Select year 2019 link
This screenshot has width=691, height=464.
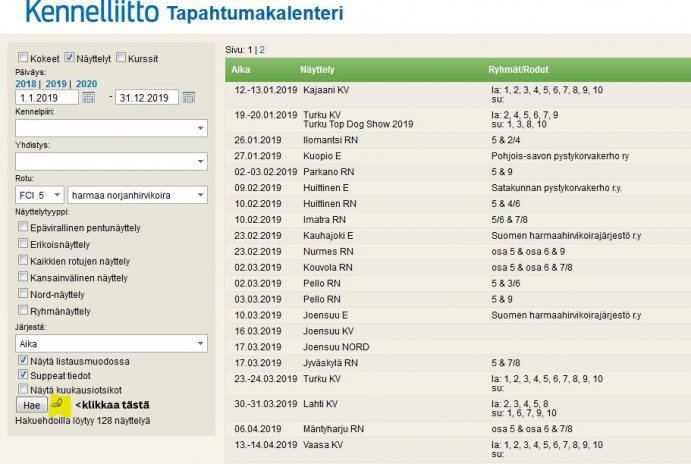coord(56,84)
